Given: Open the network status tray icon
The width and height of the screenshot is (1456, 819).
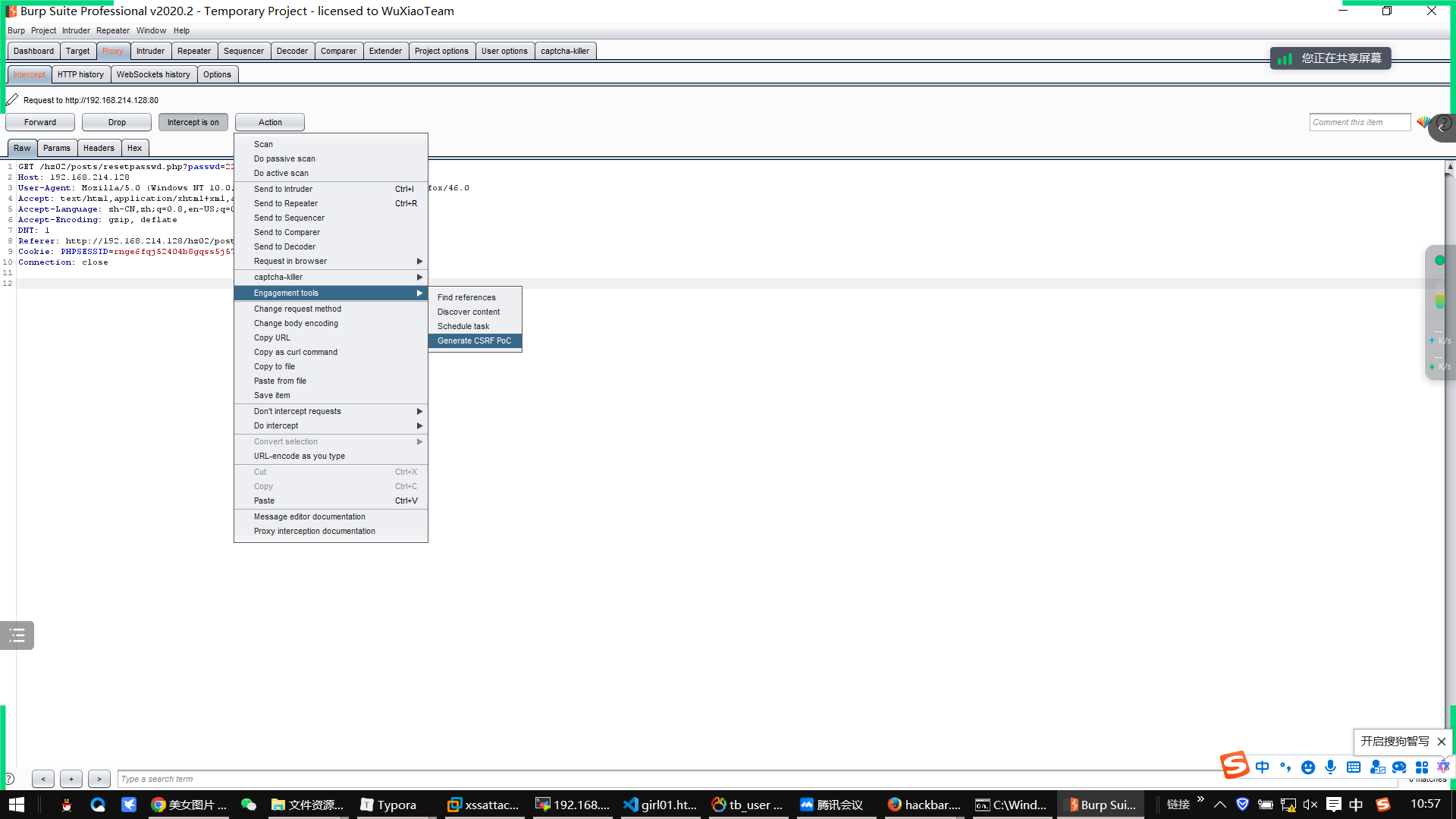Looking at the screenshot, I should (1288, 805).
